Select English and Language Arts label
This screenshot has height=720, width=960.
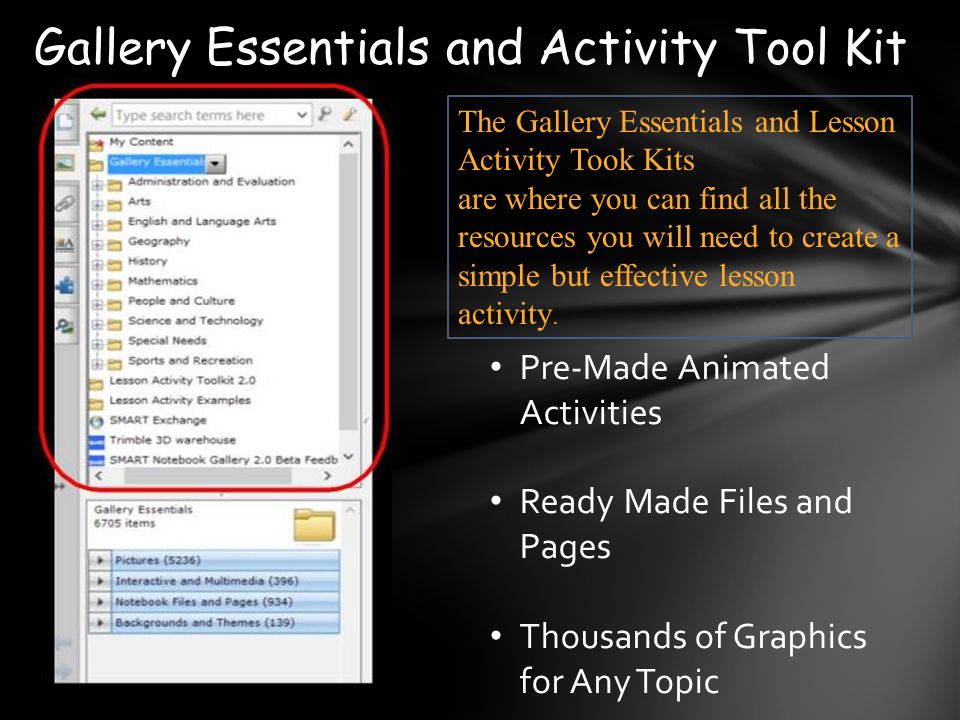[x=202, y=222]
